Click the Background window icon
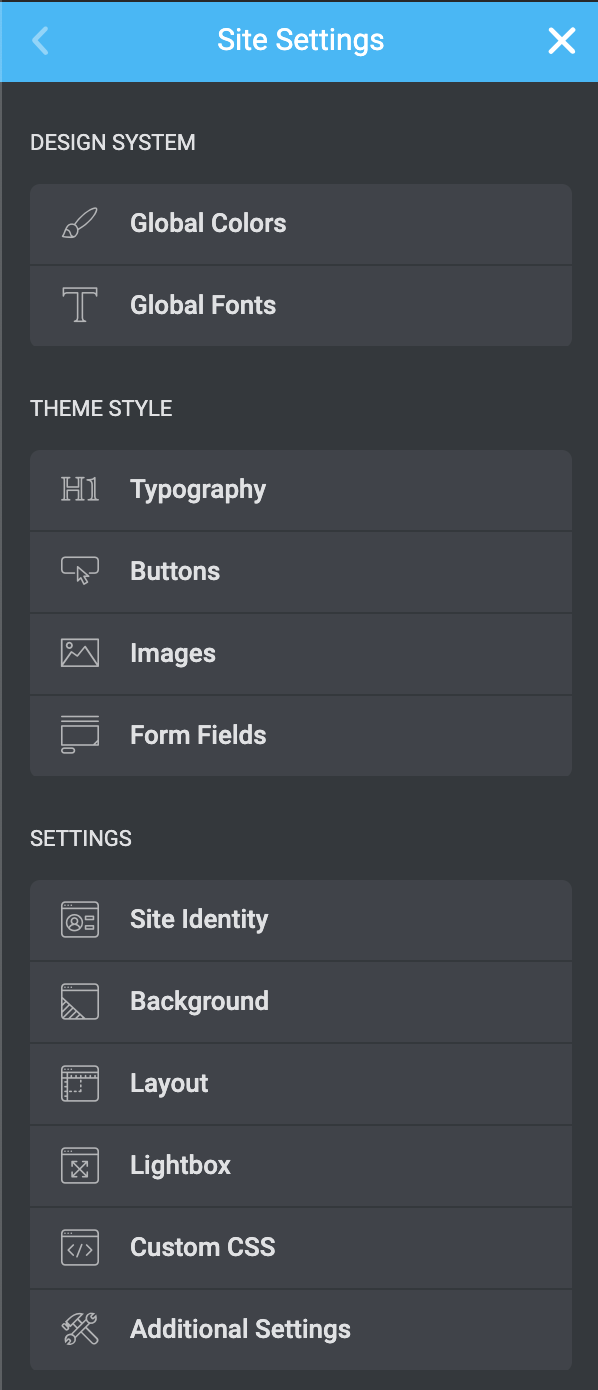The height and width of the screenshot is (1390, 598). tap(80, 1002)
